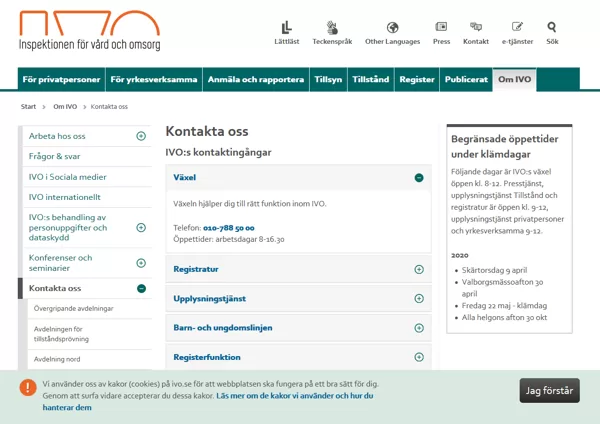Open the Register menu item
600x424 pixels.
417,80
